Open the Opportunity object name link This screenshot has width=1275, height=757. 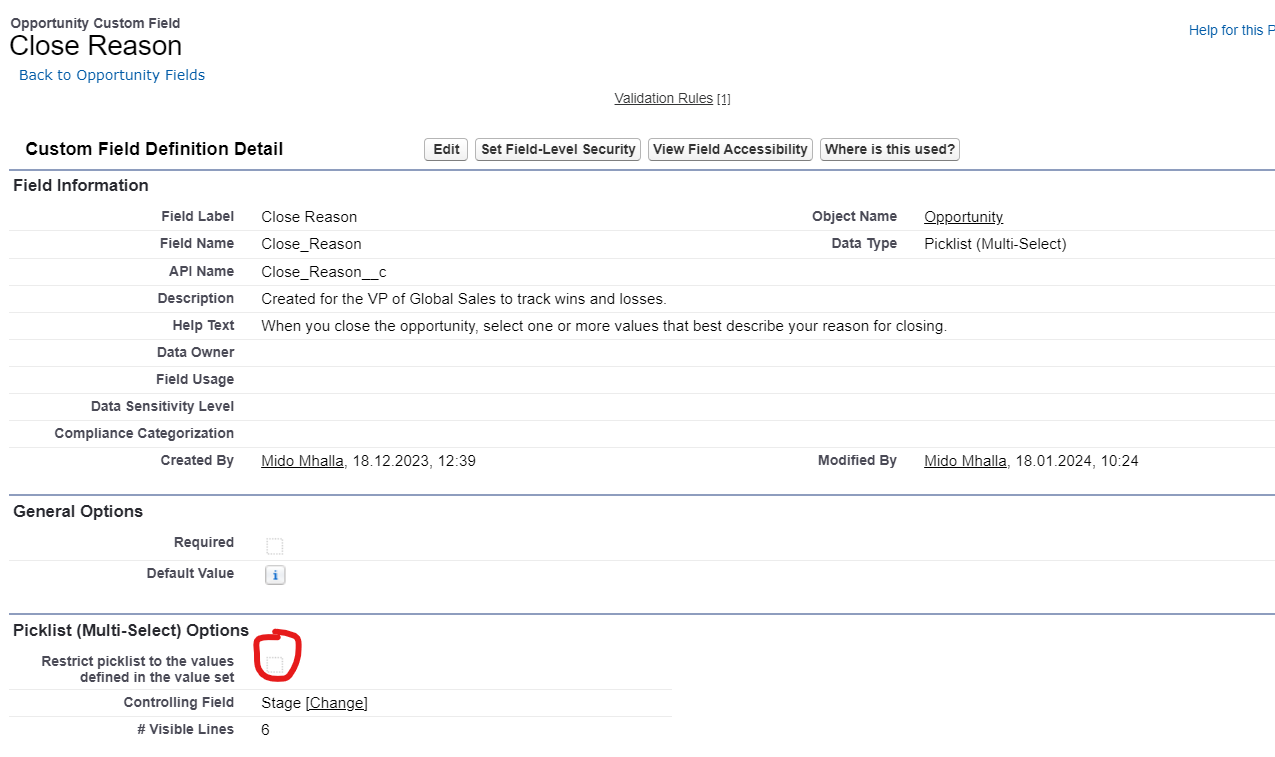[x=963, y=217]
